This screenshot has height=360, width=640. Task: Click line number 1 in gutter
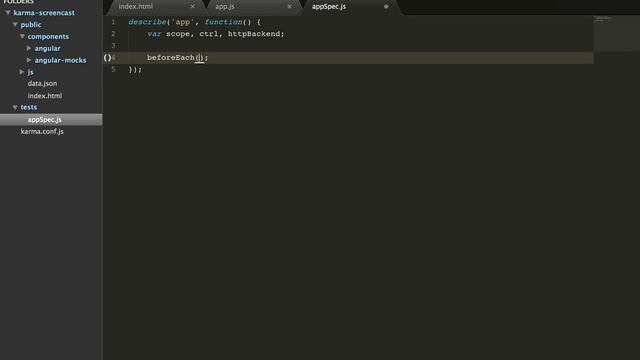coord(113,22)
